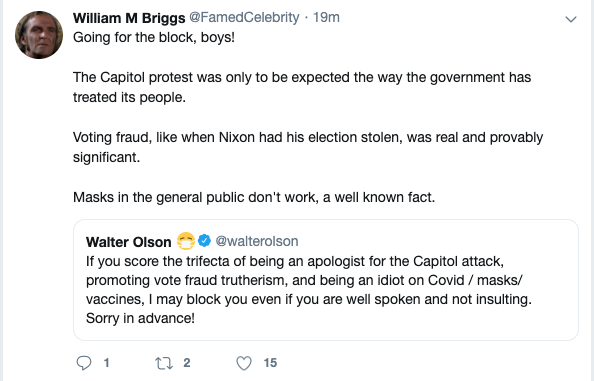Click the "Sorry in advance!" line

[140, 318]
